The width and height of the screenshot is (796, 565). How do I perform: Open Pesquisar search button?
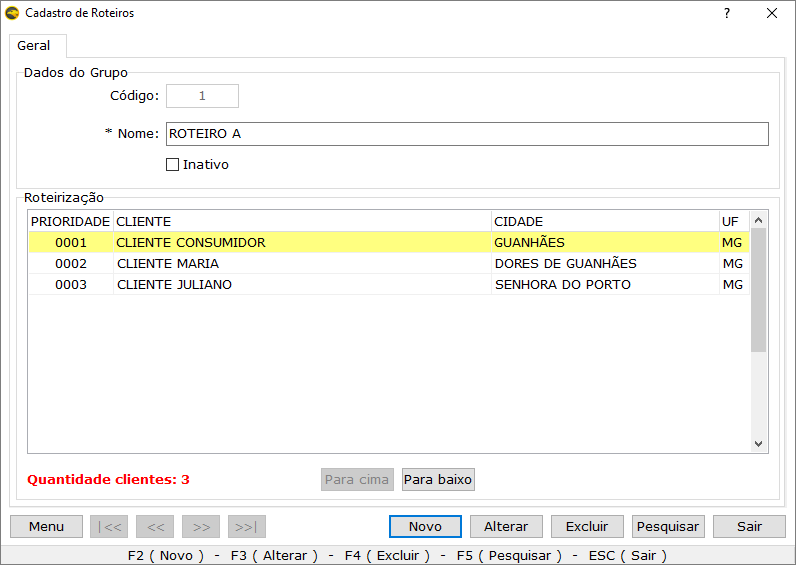(668, 527)
